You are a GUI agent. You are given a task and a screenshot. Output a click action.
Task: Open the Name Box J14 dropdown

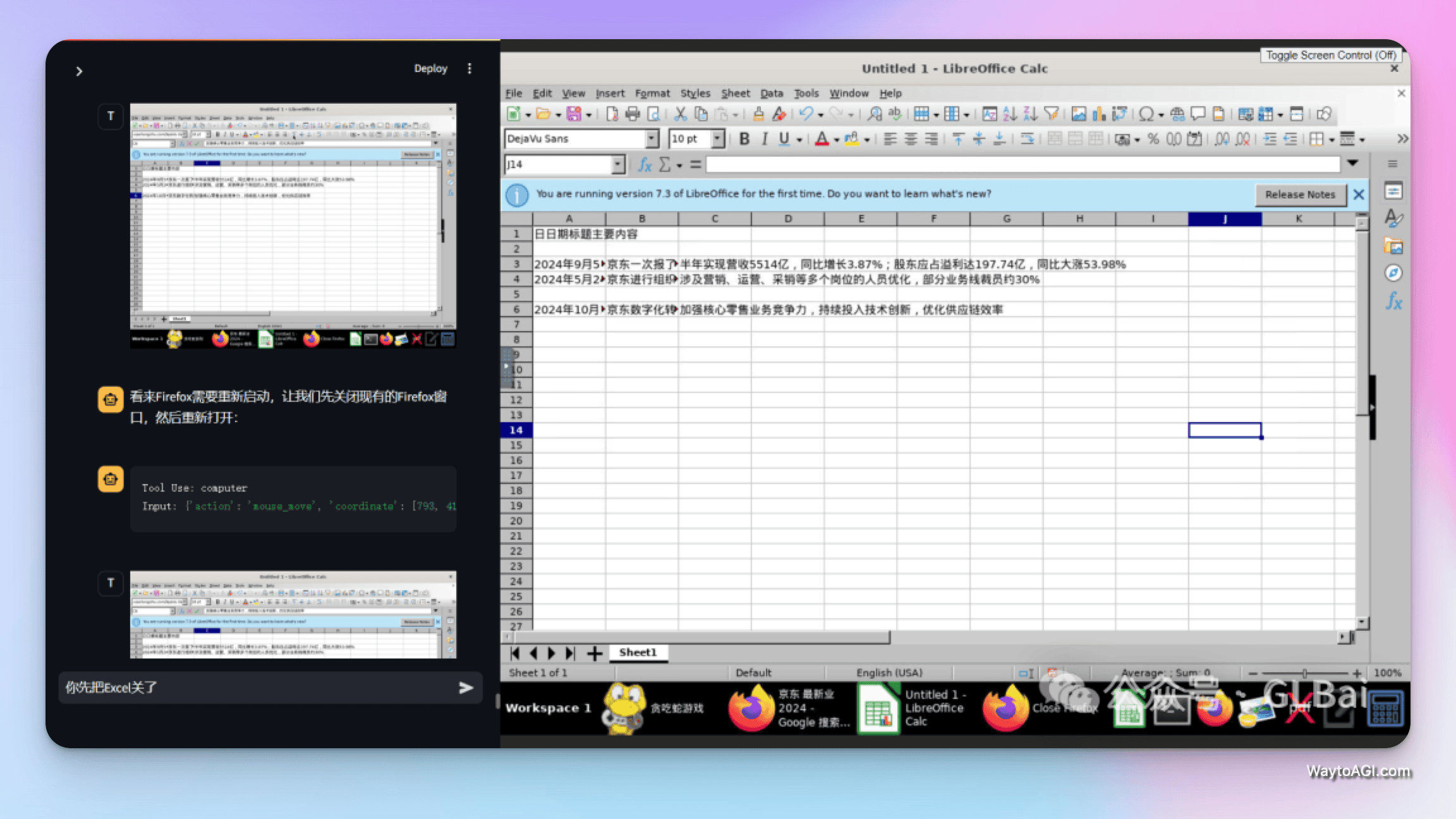click(618, 164)
